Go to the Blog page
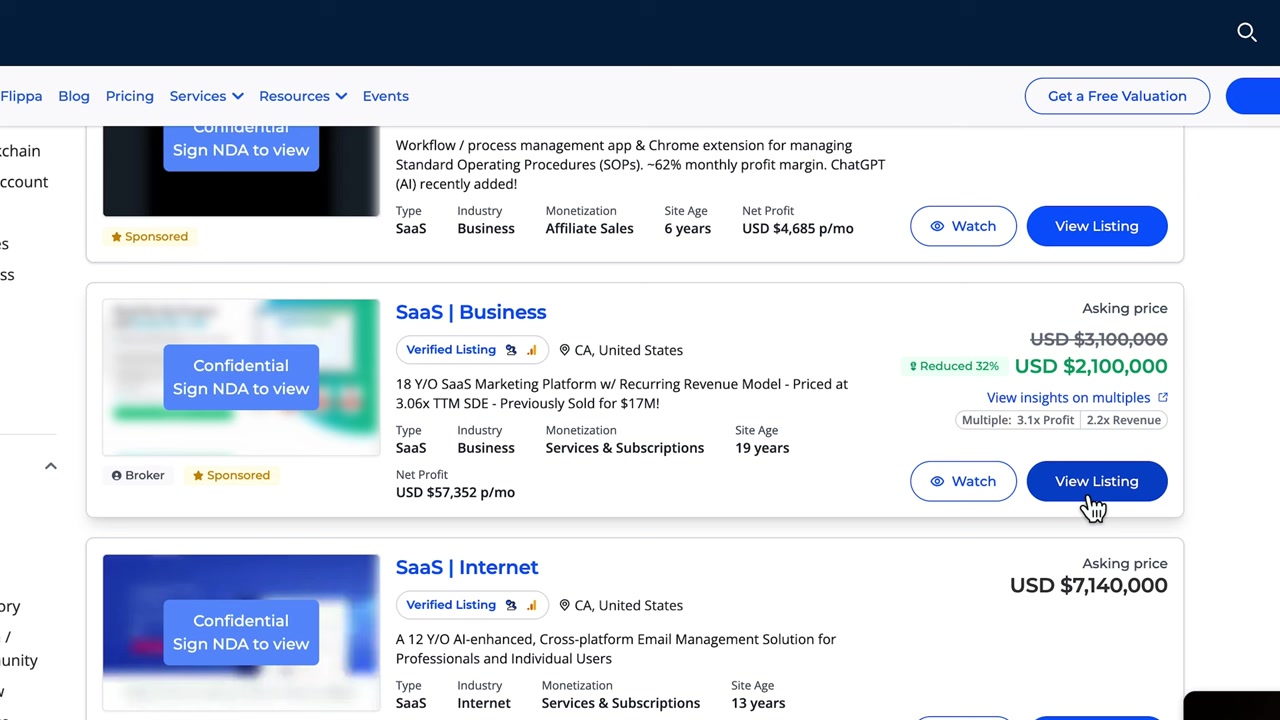Screen dimensions: 1280x720 (74, 96)
